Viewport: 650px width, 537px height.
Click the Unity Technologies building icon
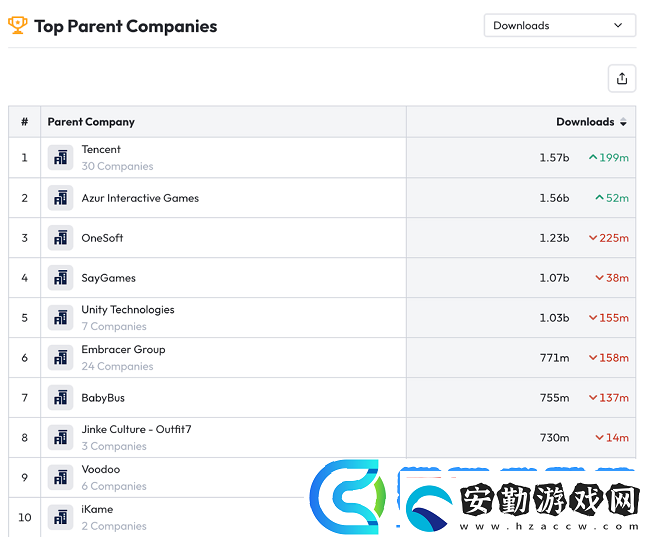[61, 318]
